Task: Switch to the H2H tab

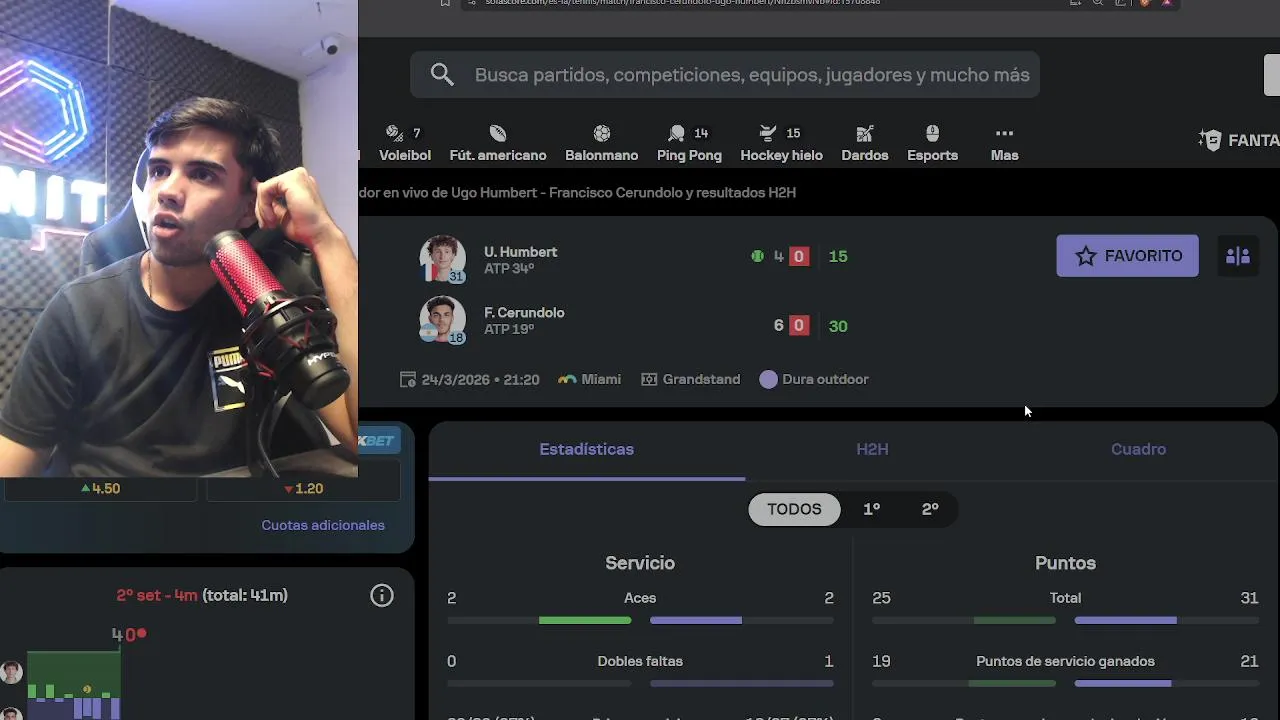Action: [x=872, y=449]
